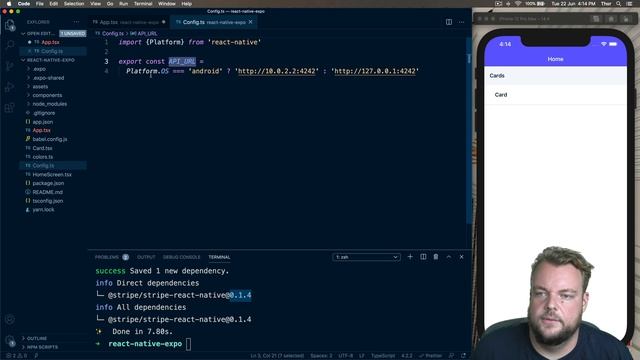
Task: Expand the .expo-shared folder
Action: coord(48,78)
